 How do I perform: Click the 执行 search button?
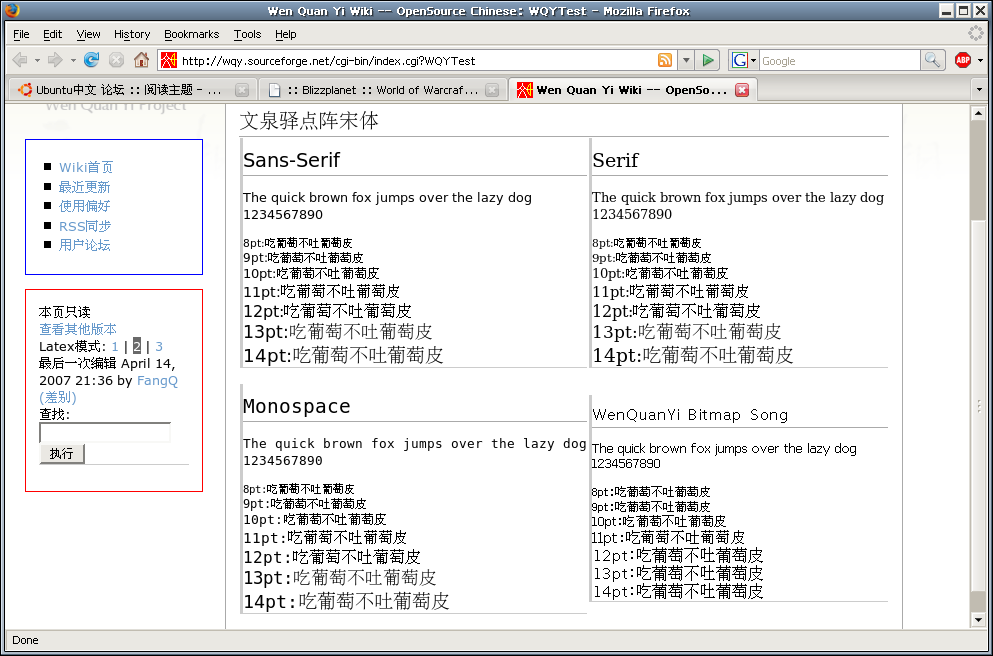(61, 453)
